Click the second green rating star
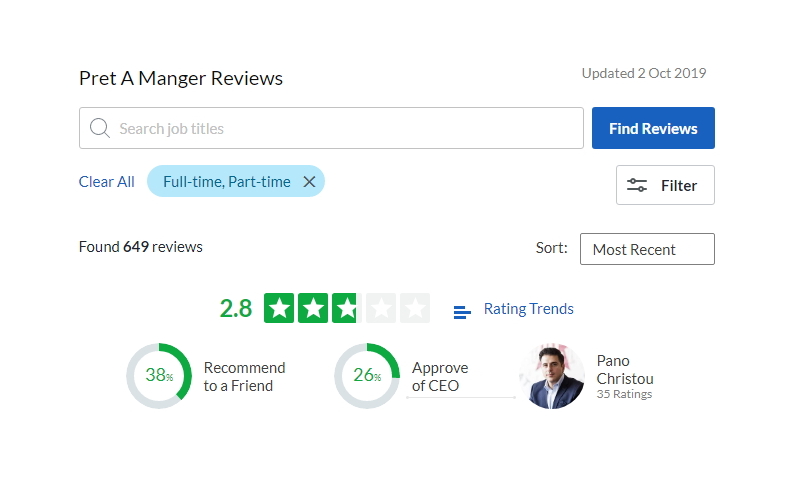The image size is (800, 480). (314, 308)
